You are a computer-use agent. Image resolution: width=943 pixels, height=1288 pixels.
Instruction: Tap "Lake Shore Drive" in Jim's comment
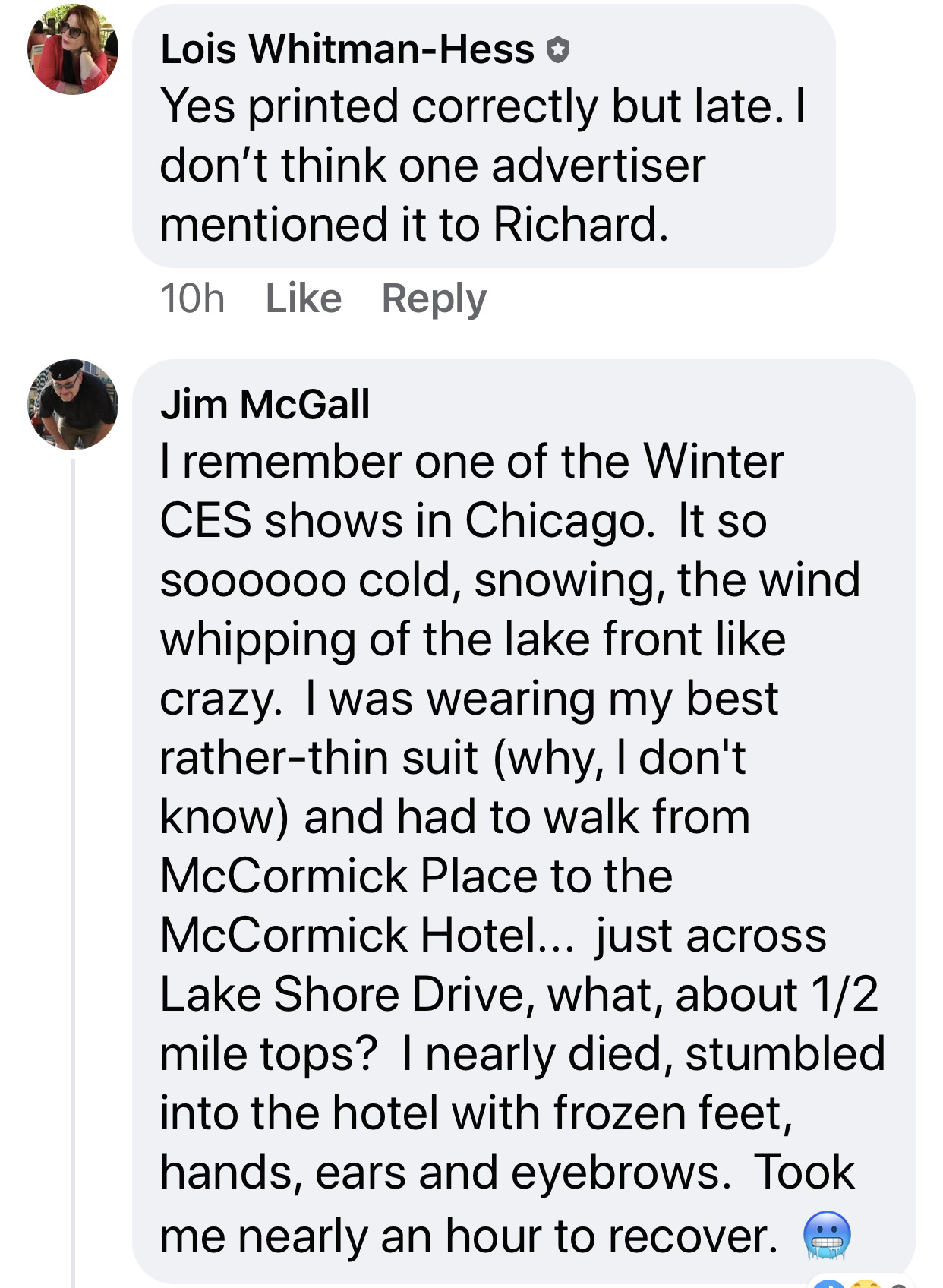[342, 994]
